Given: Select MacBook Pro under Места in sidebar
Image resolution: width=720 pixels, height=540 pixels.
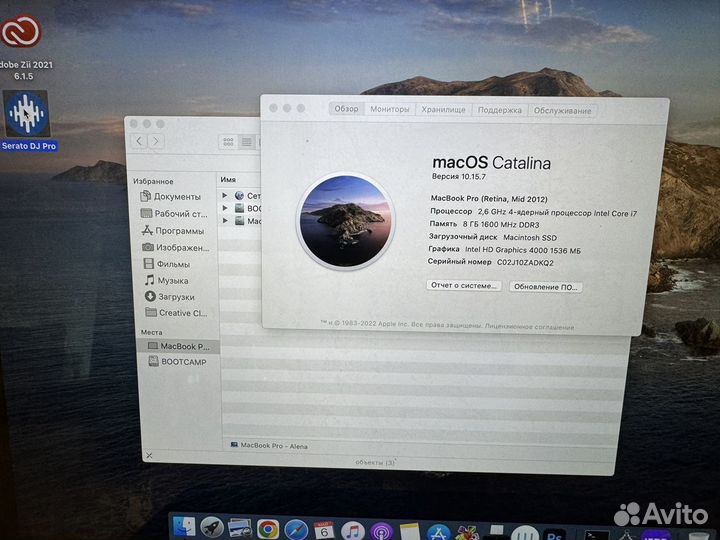Looking at the screenshot, I should pos(179,346).
